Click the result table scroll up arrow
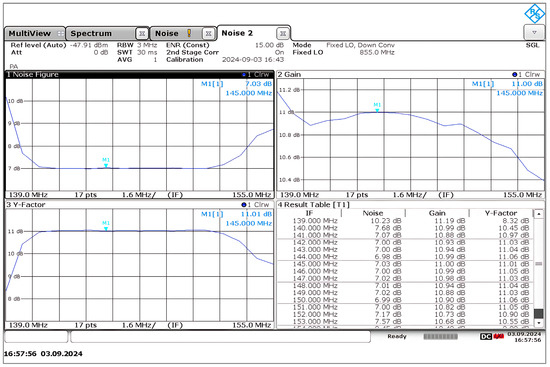The image size is (550, 367). pyautogui.click(x=538, y=213)
